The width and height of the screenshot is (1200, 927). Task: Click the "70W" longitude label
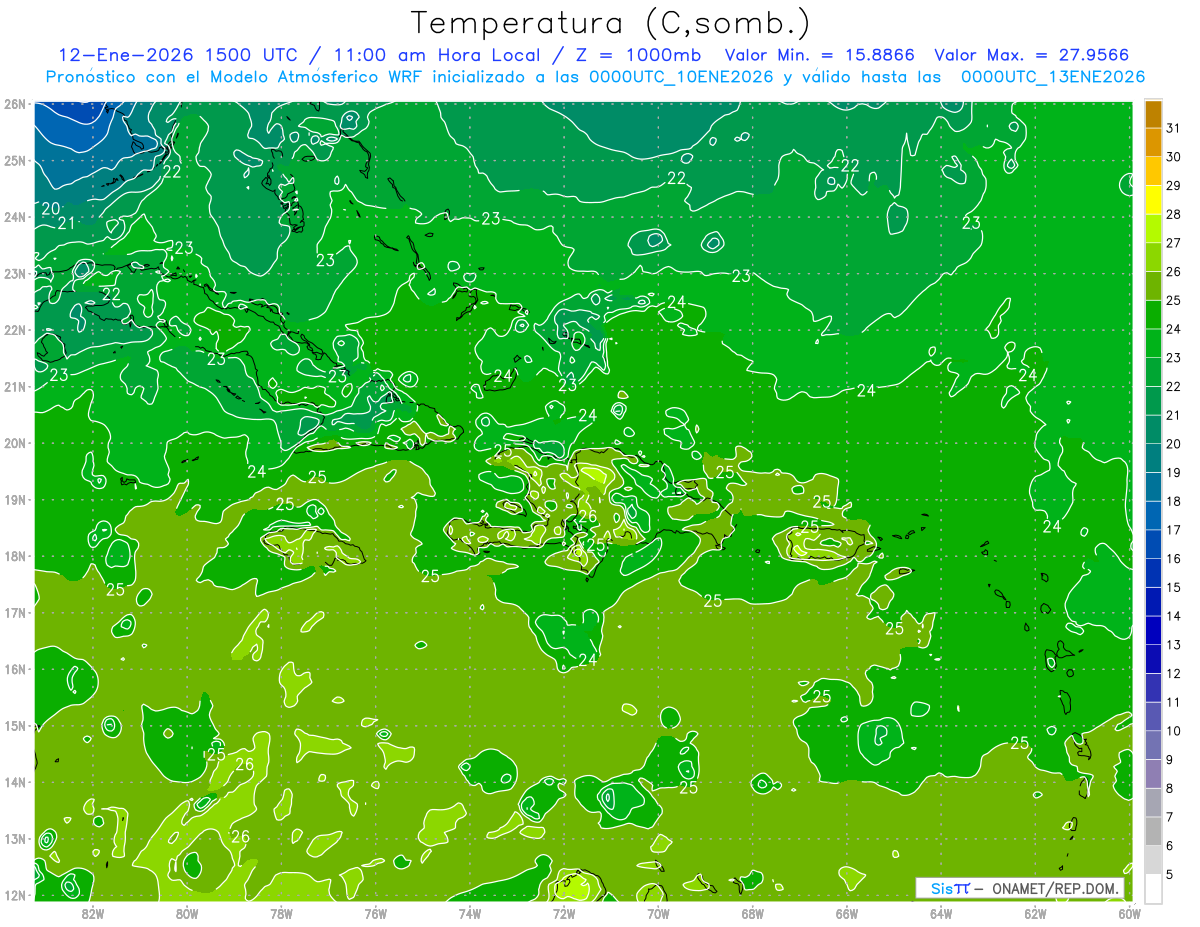click(658, 913)
